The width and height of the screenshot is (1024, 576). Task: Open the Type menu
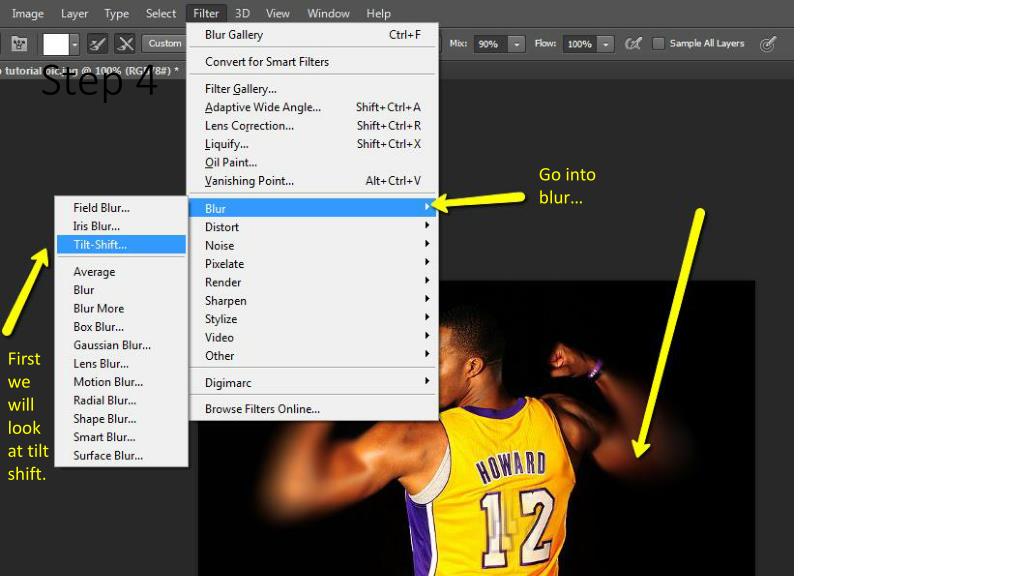pyautogui.click(x=116, y=13)
